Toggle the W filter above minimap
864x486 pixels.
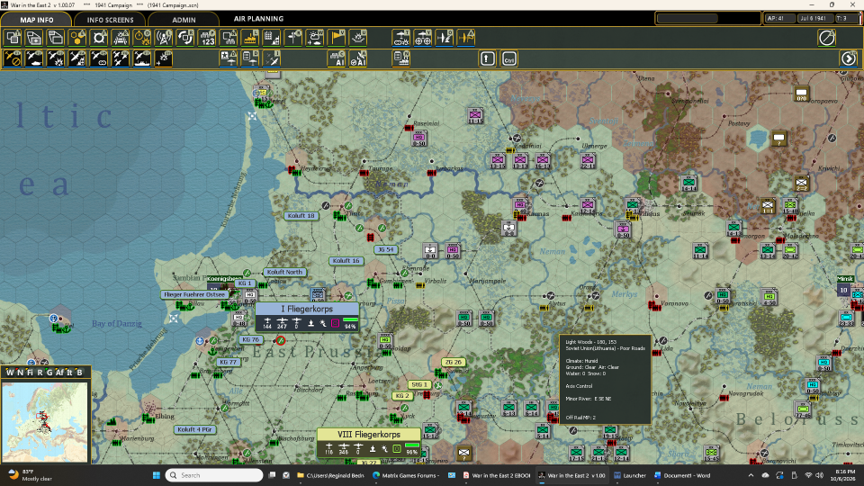9,372
